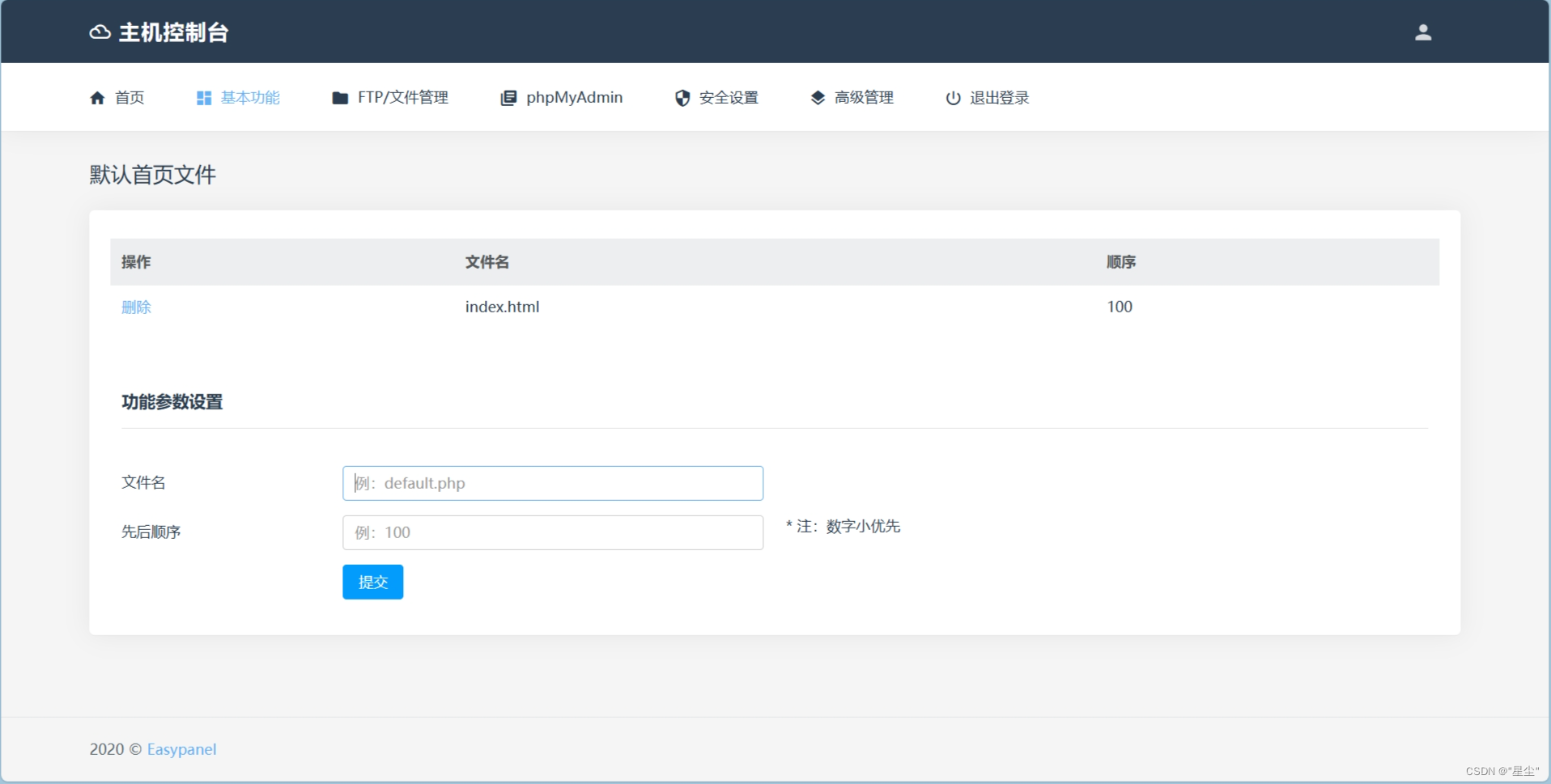Click the home icon beside 首页
This screenshot has height=784, width=1551.
97,98
